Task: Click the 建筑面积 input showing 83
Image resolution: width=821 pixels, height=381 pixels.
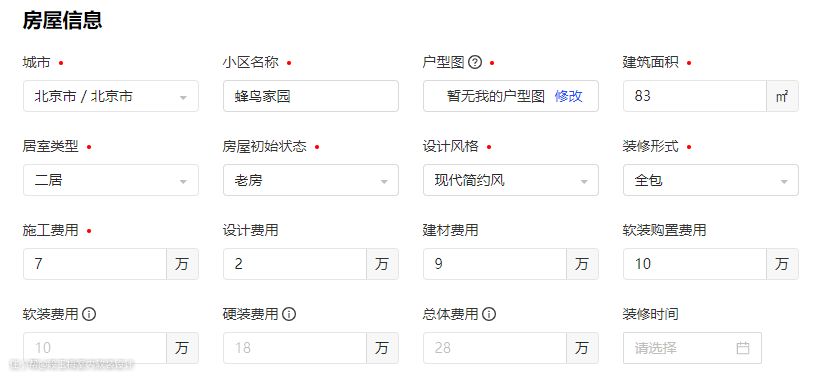Action: 695,96
